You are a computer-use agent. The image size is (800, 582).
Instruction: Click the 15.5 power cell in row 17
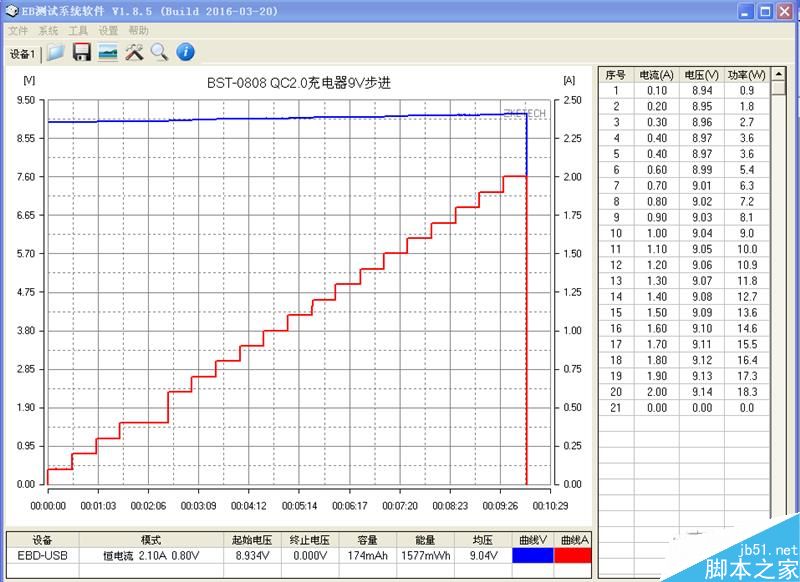click(x=747, y=344)
